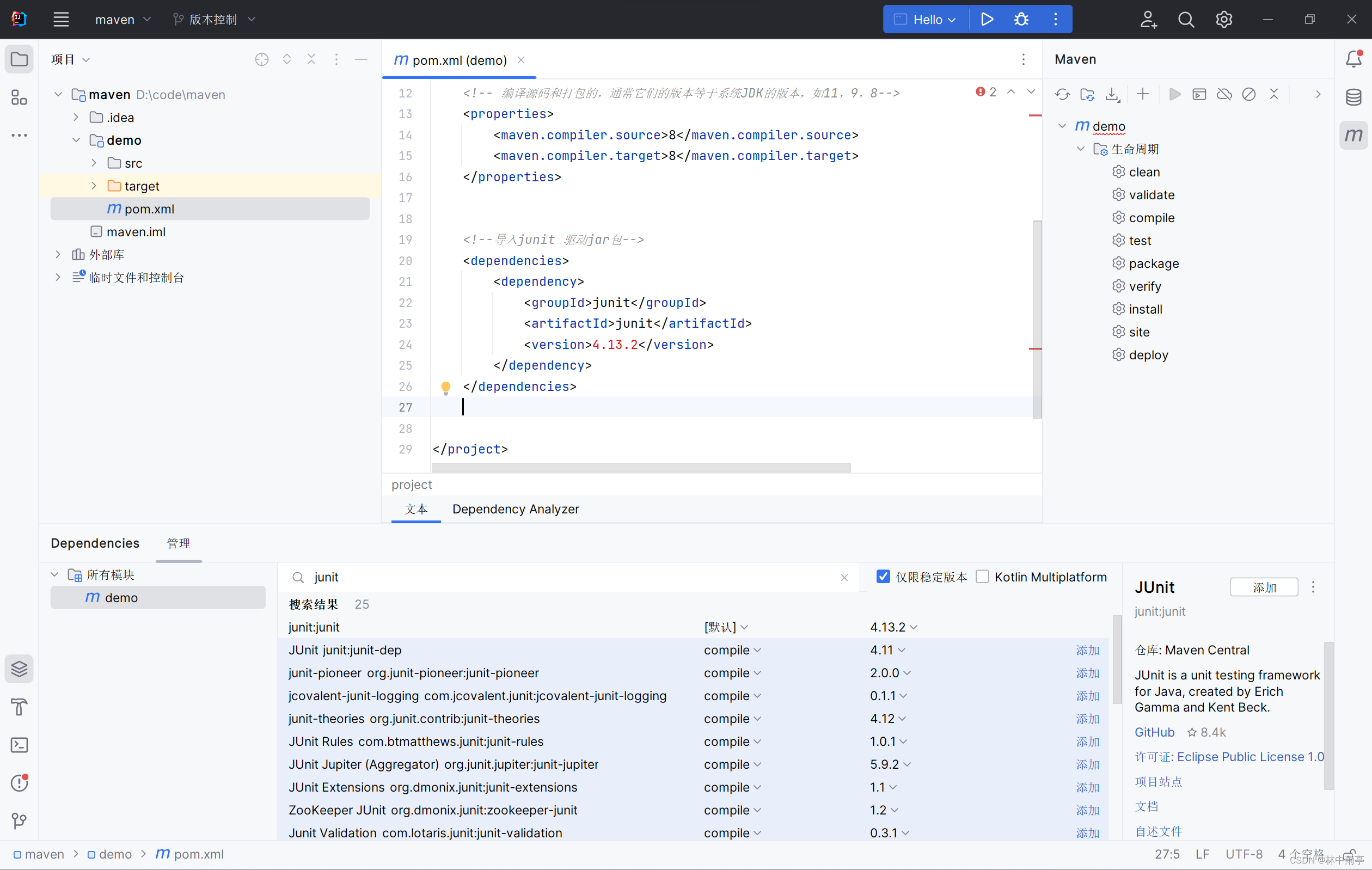Select the Manage tab in Dependencies
The width and height of the screenshot is (1372, 870).
[x=179, y=543]
